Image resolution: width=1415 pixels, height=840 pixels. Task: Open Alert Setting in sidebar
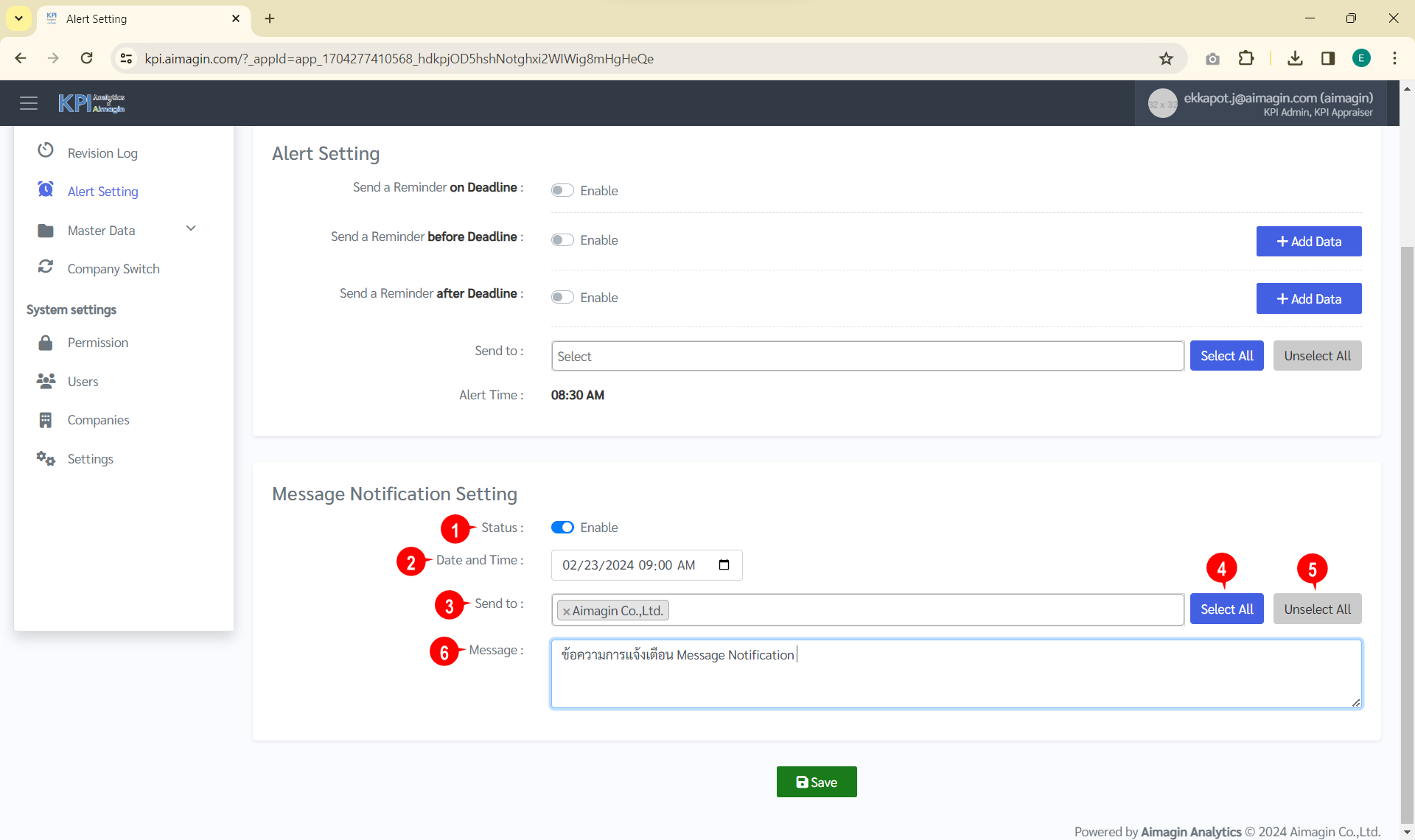pos(102,192)
